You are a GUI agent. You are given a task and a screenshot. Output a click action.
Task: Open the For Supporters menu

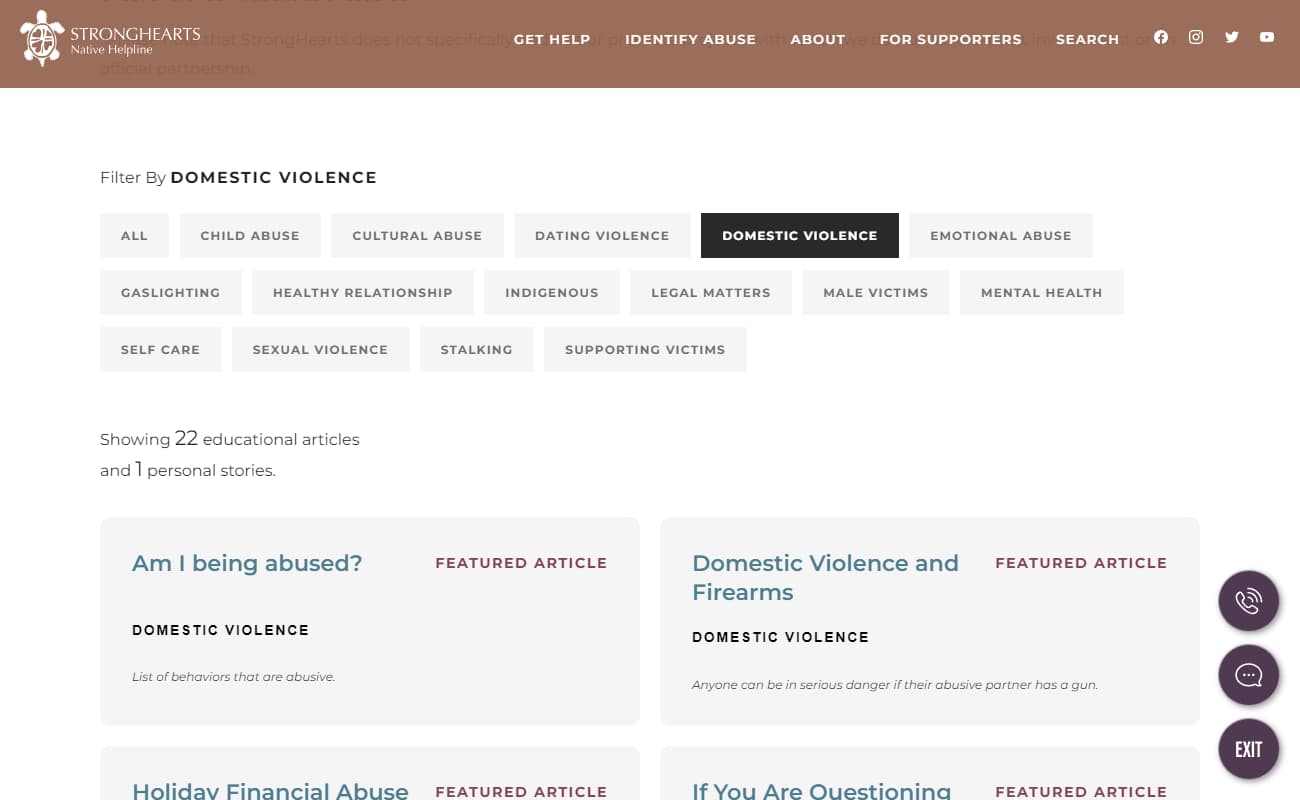point(951,39)
